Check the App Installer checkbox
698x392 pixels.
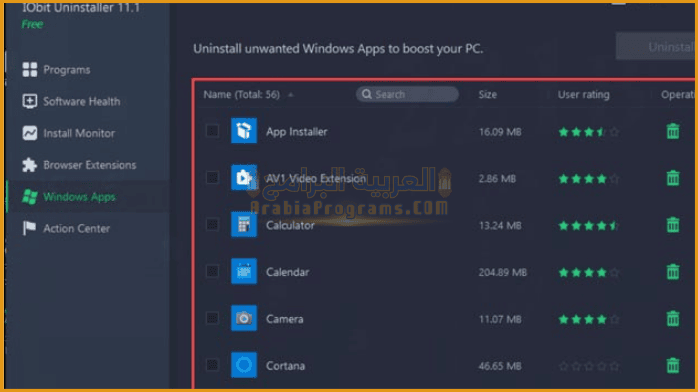pos(212,131)
